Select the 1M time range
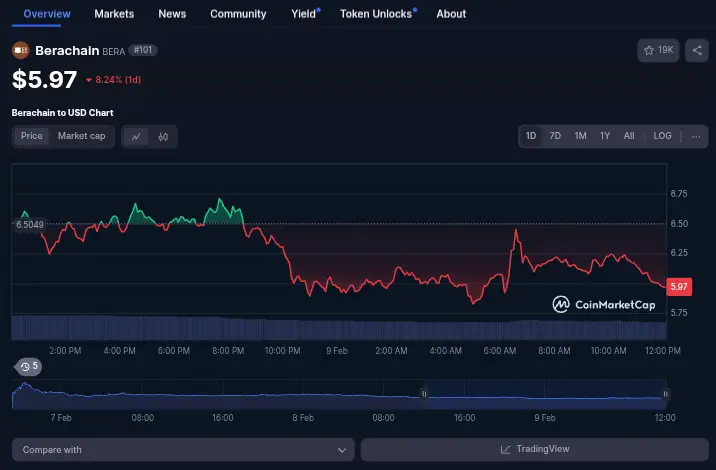This screenshot has height=470, width=716. click(580, 136)
